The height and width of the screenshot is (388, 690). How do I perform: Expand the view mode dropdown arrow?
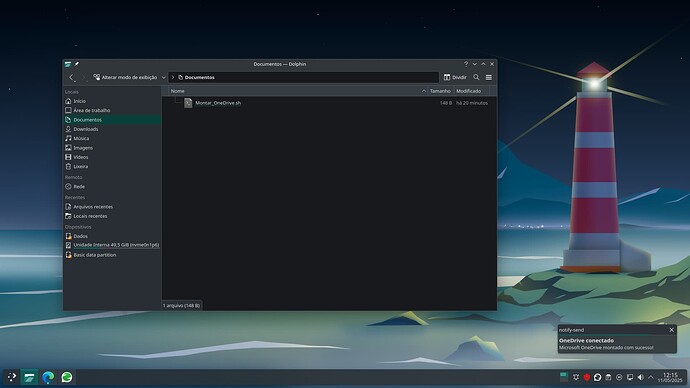(164, 77)
